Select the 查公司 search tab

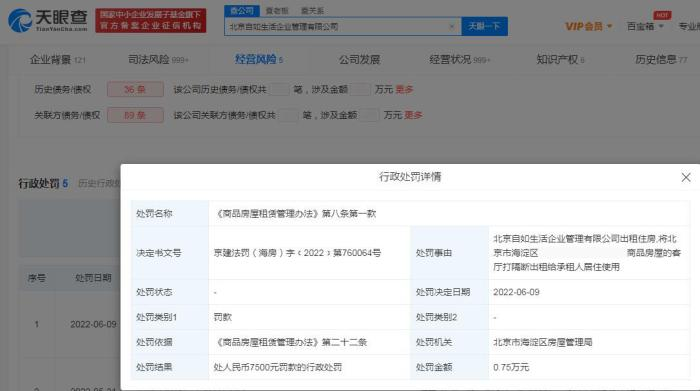pos(242,11)
